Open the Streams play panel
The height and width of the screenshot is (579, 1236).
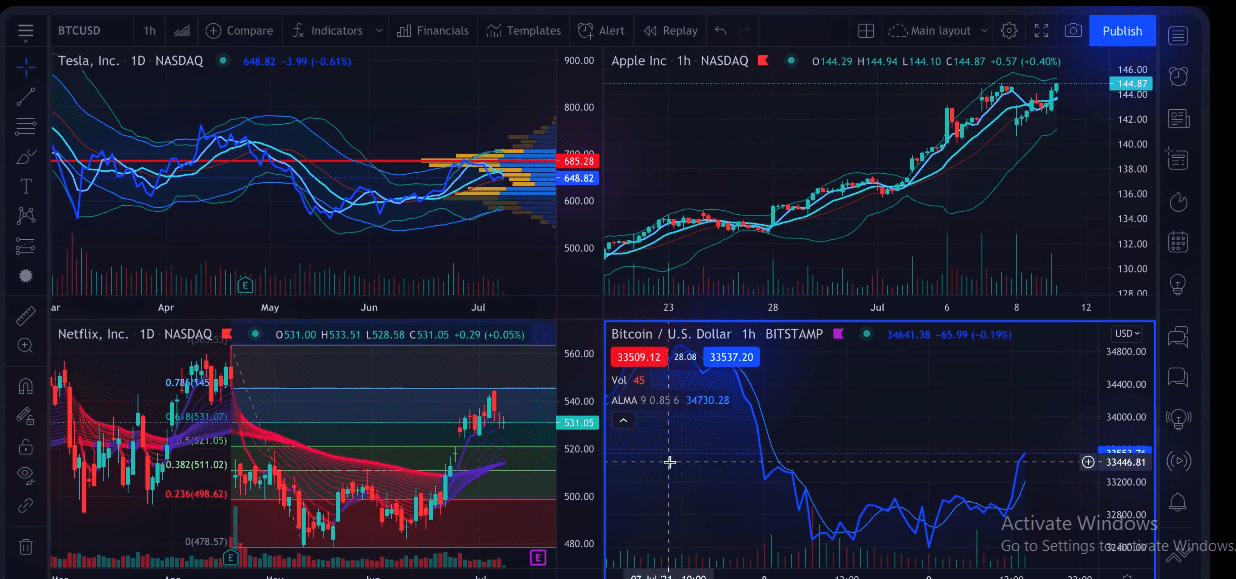point(1178,460)
